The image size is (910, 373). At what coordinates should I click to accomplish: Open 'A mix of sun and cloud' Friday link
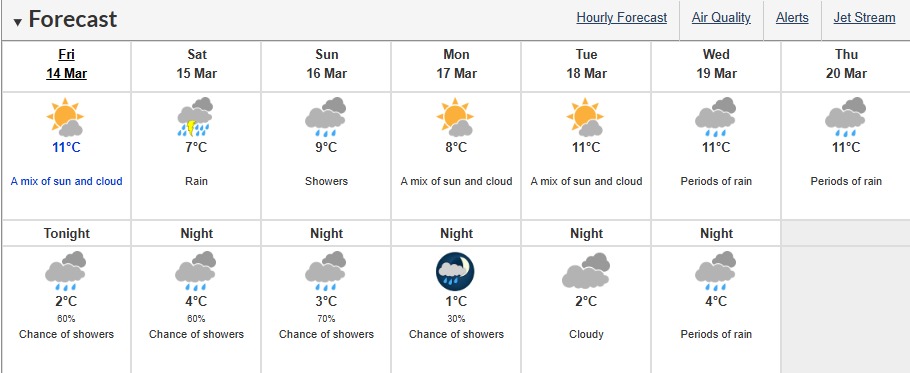coord(67,181)
